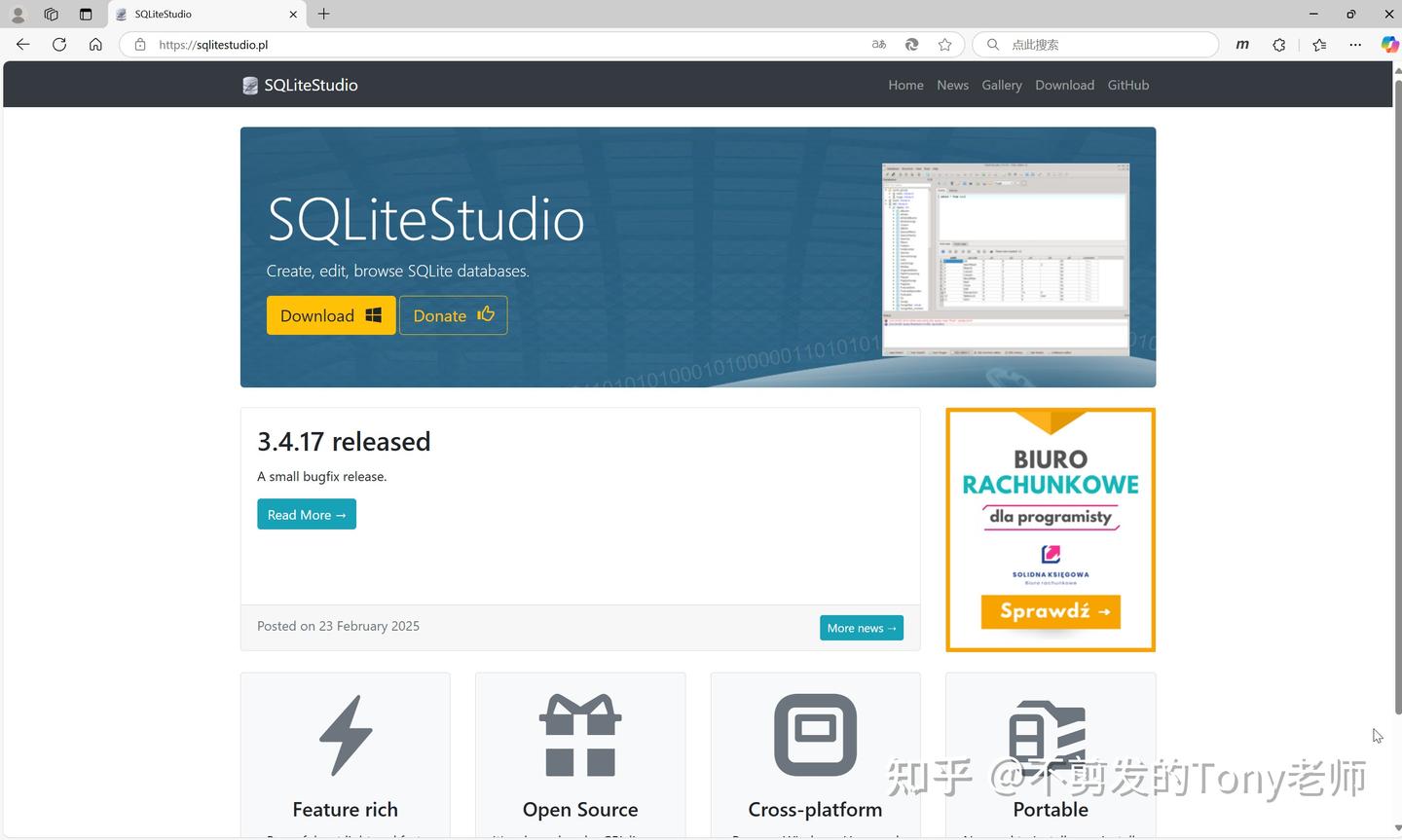Click the Read More button

click(x=306, y=514)
